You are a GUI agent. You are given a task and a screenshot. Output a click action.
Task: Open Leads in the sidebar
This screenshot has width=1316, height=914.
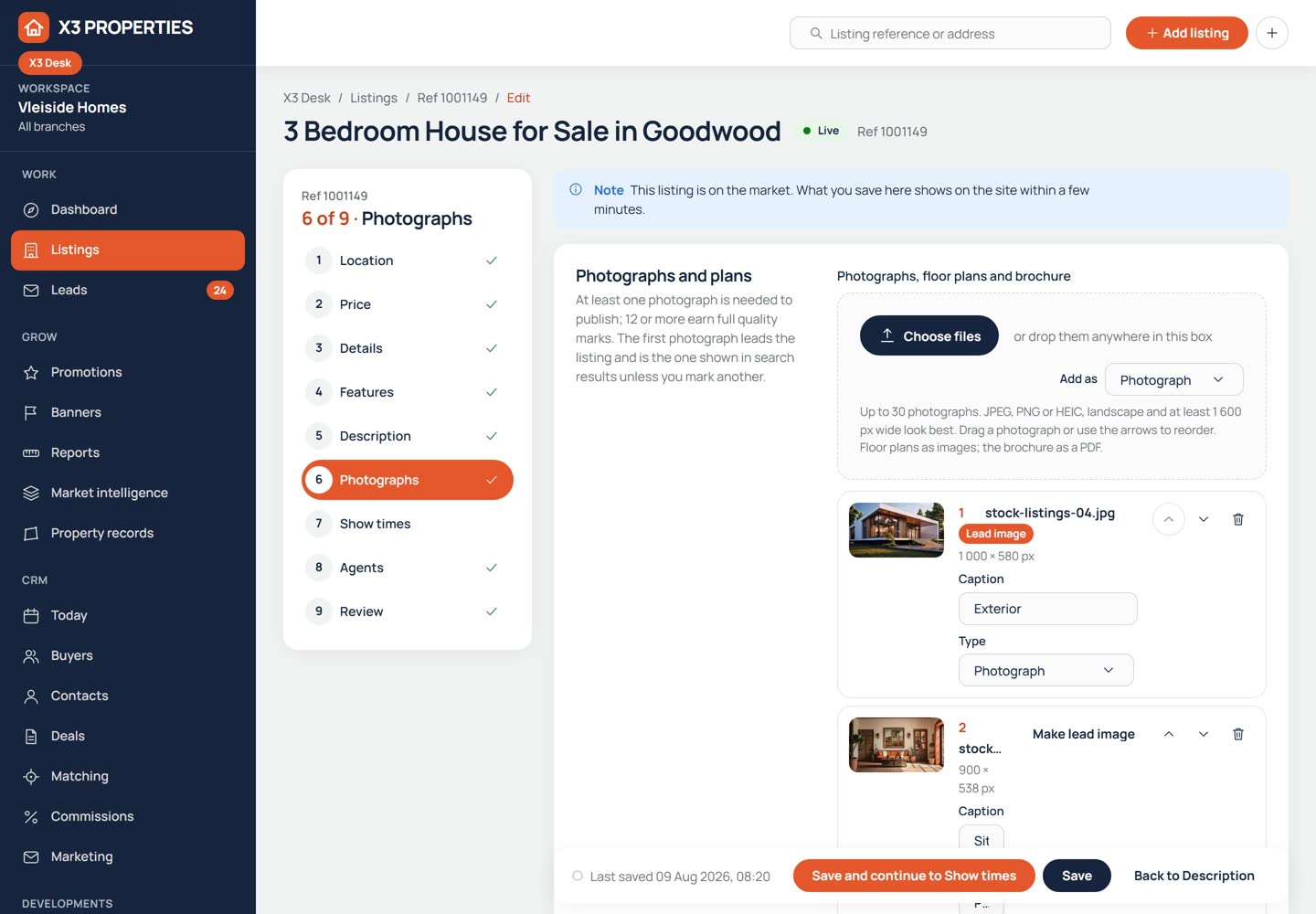click(x=128, y=290)
